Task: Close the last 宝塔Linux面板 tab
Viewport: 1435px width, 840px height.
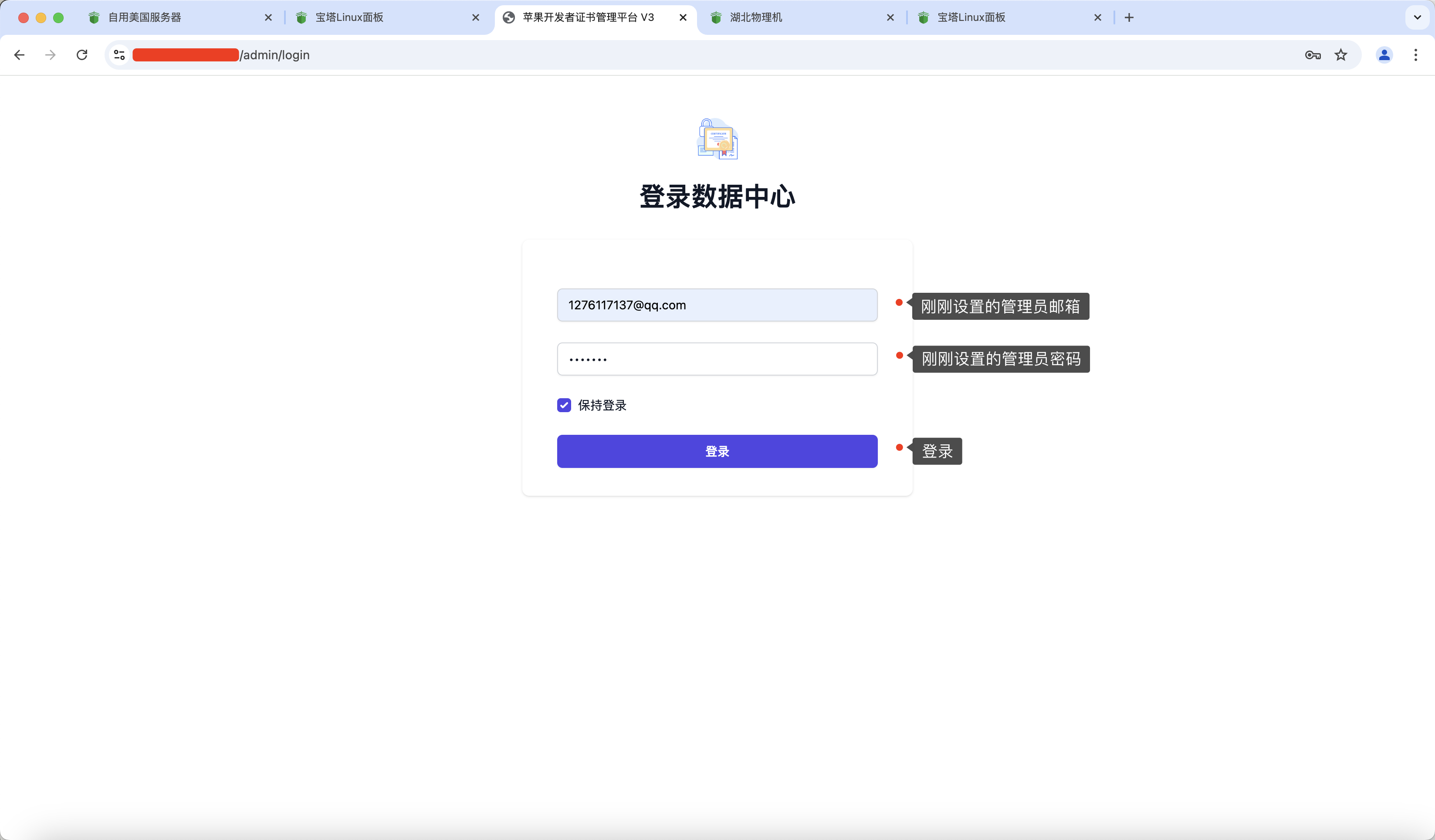Action: point(1097,18)
